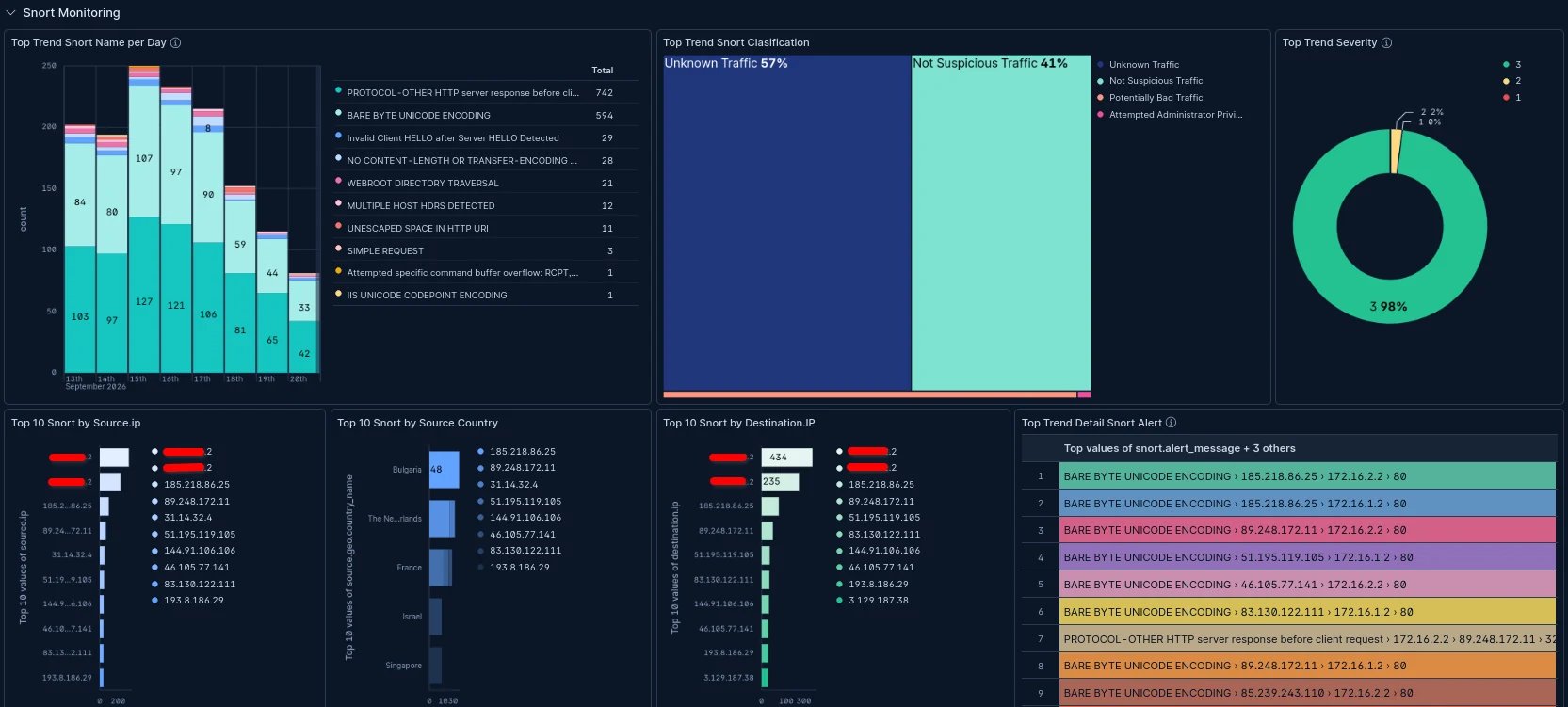The width and height of the screenshot is (1568, 707).
Task: Click IIS UNICODE CODEPOINT ENCODING legend entry
Action: pos(427,296)
